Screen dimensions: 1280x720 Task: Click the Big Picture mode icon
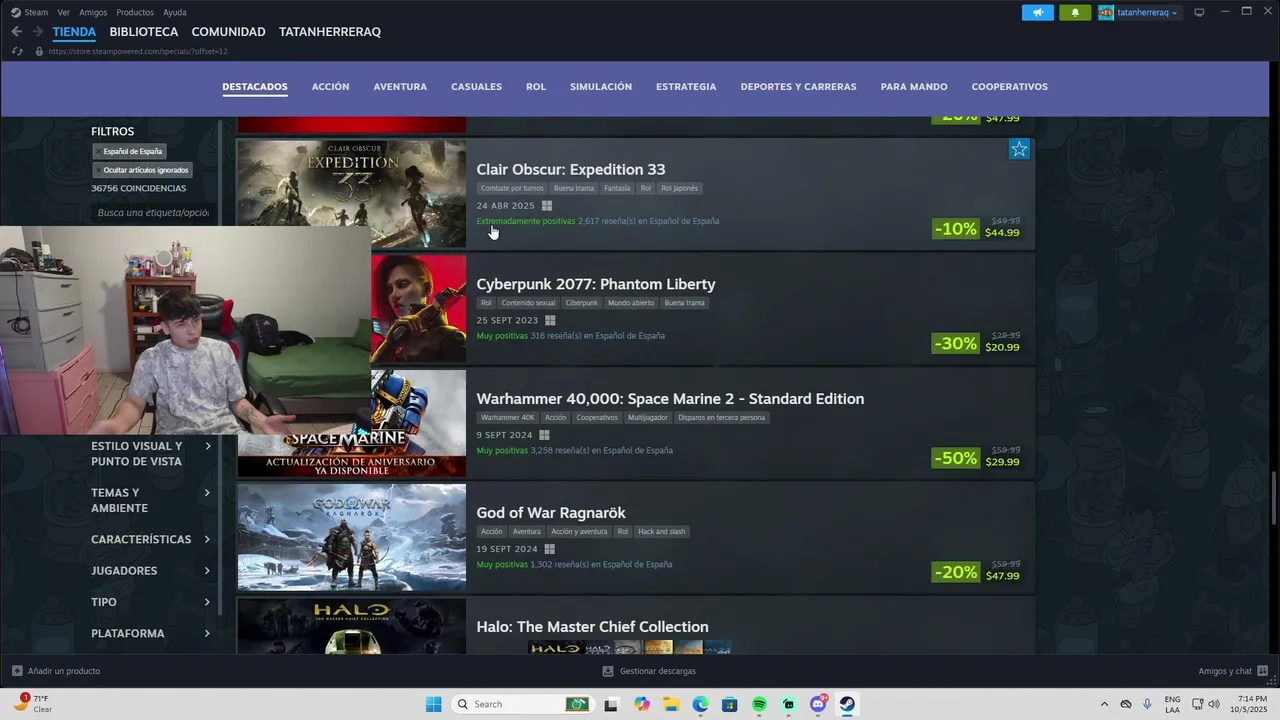(x=1199, y=12)
